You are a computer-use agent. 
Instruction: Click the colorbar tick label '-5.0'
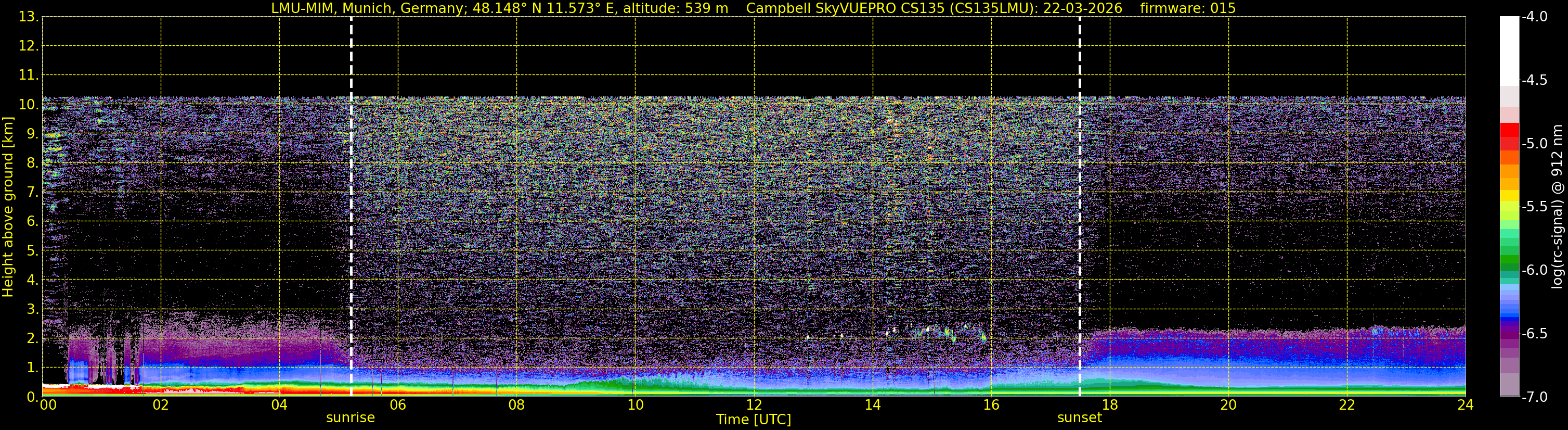tap(1535, 144)
